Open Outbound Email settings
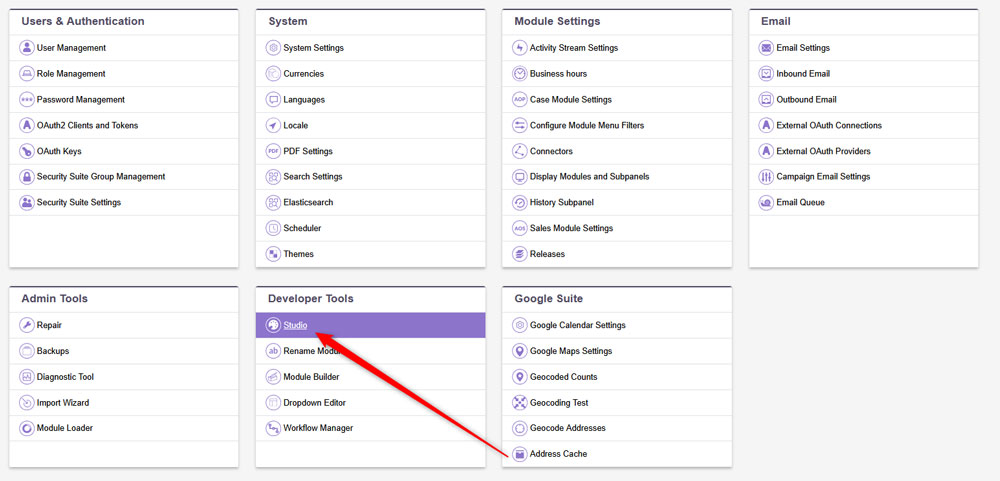The width and height of the screenshot is (1000, 481). pos(806,100)
